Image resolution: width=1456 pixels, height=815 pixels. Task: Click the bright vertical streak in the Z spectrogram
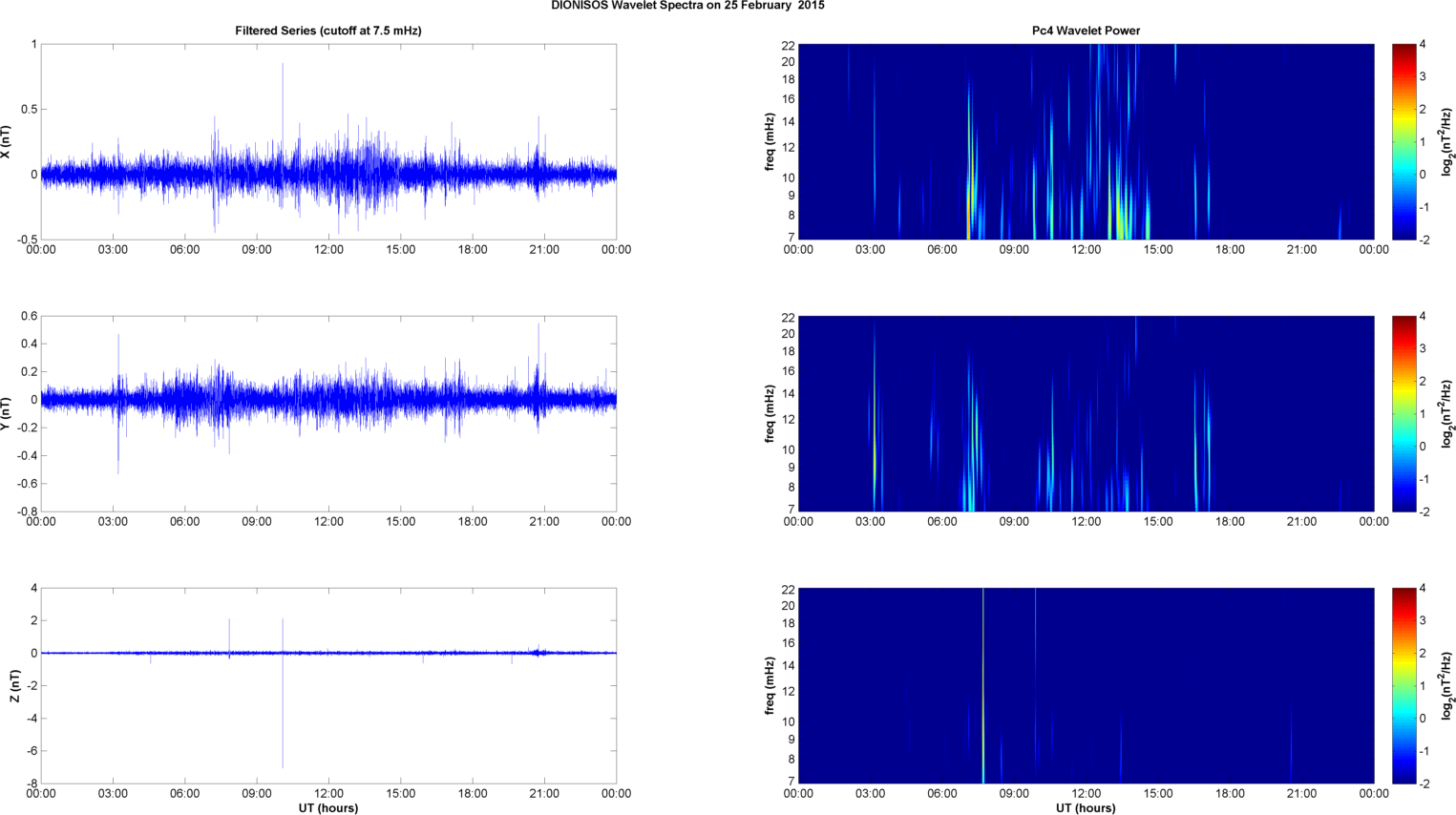click(x=983, y=685)
